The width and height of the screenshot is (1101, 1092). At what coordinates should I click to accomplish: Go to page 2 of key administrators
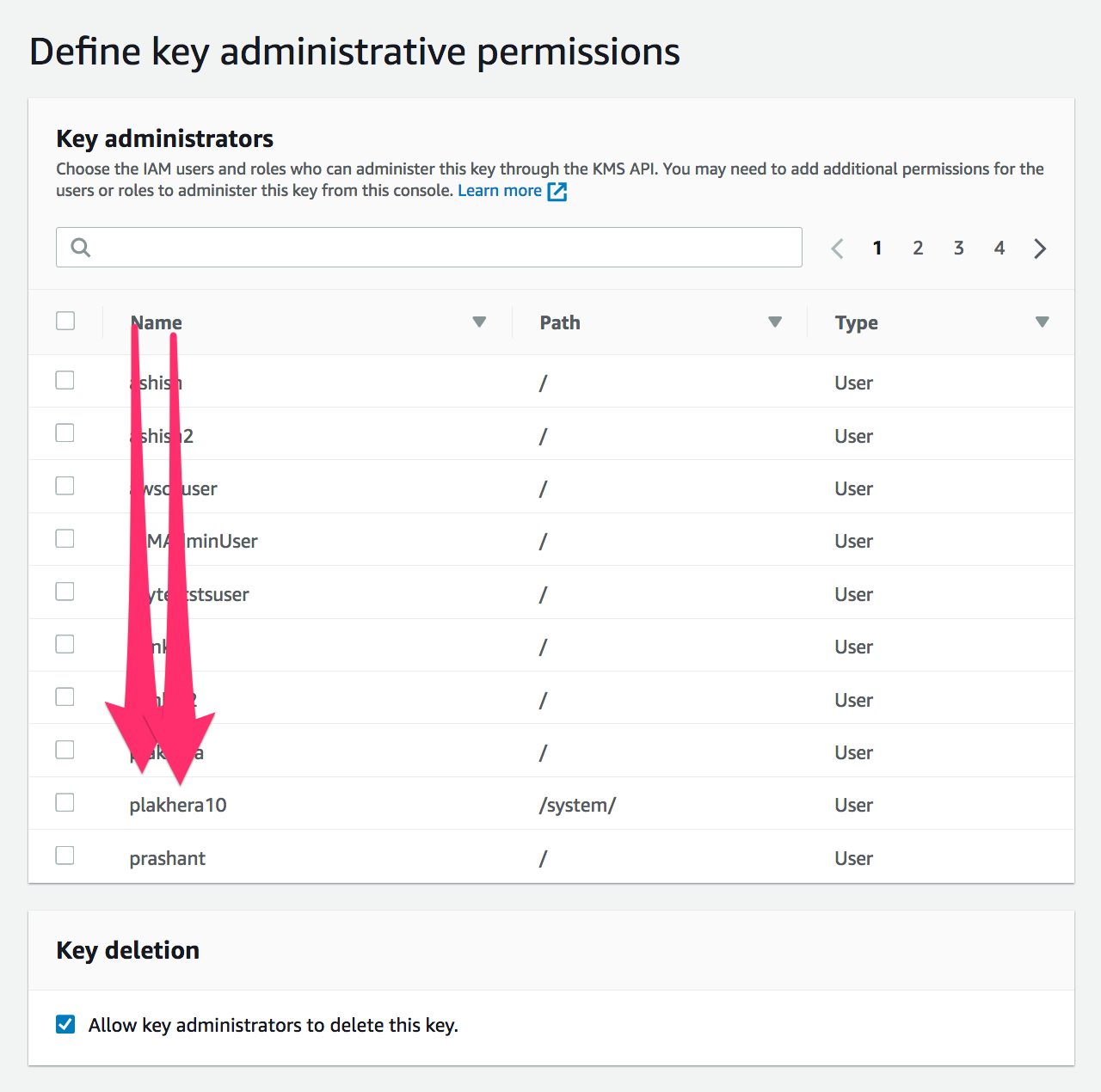pyautogui.click(x=918, y=248)
